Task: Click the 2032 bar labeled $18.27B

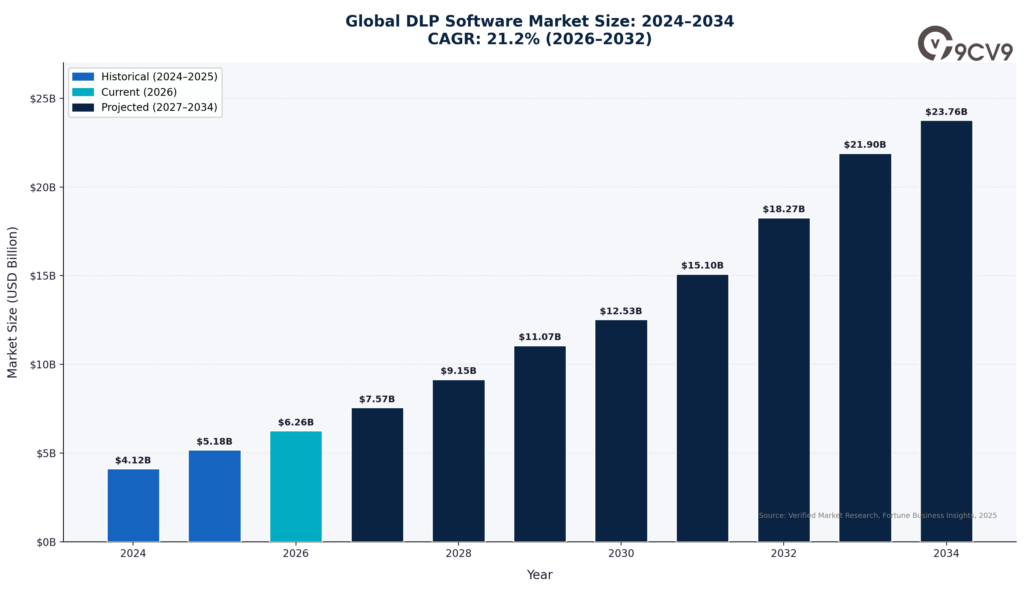Action: [x=784, y=380]
